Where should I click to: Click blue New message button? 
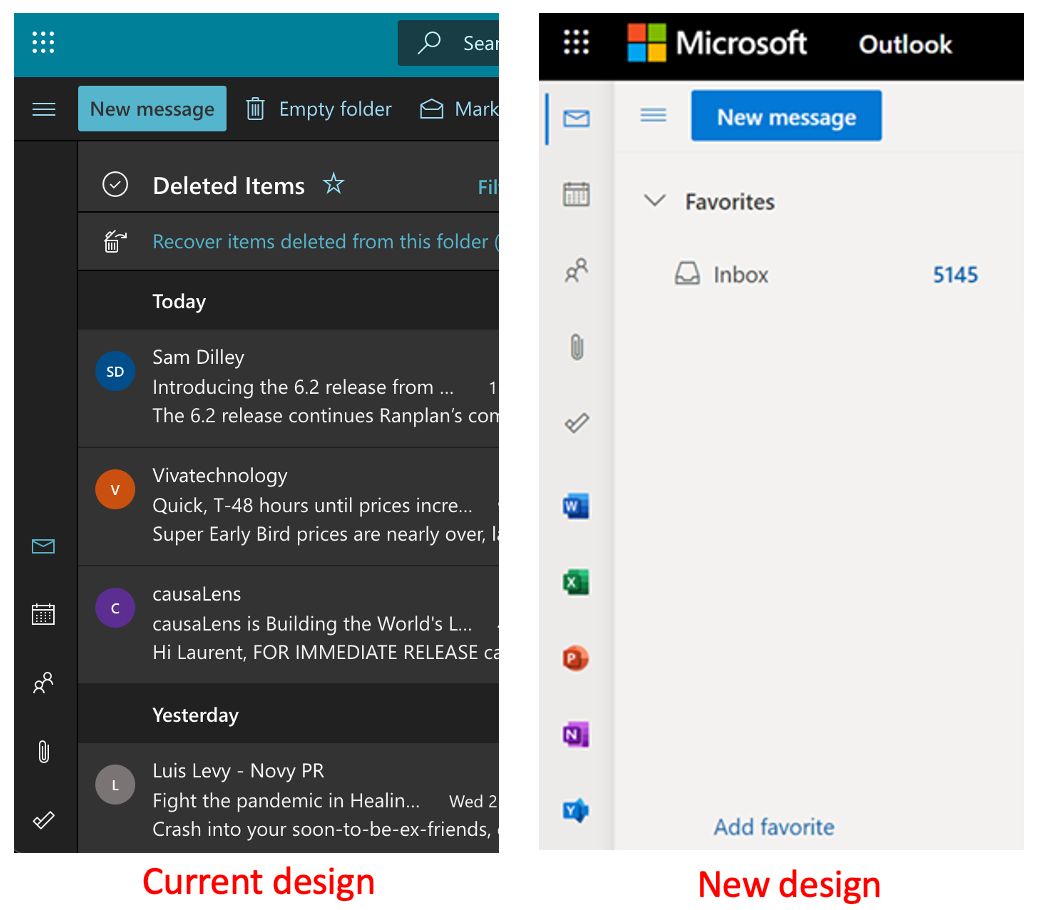[786, 116]
